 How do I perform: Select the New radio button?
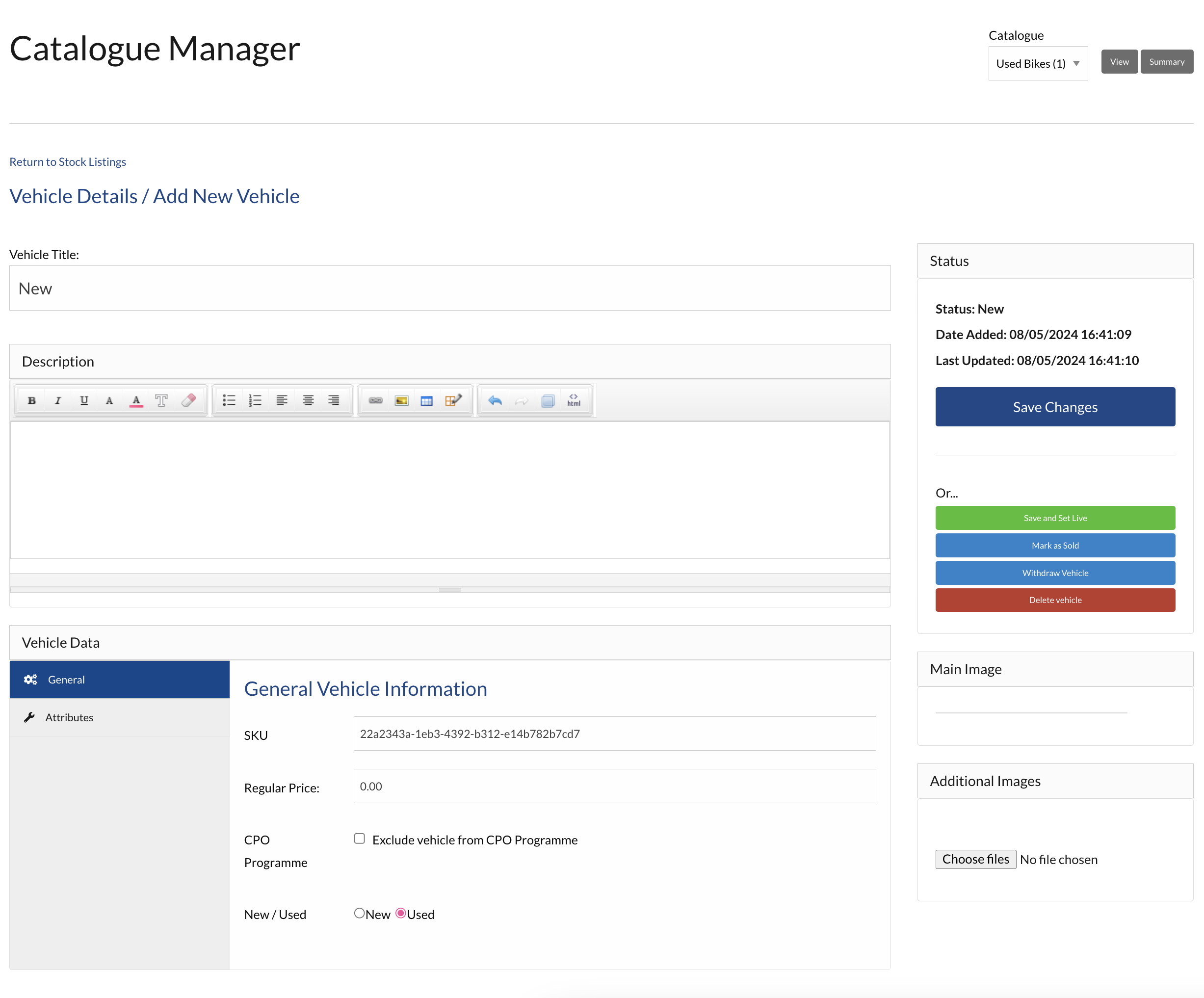360,913
